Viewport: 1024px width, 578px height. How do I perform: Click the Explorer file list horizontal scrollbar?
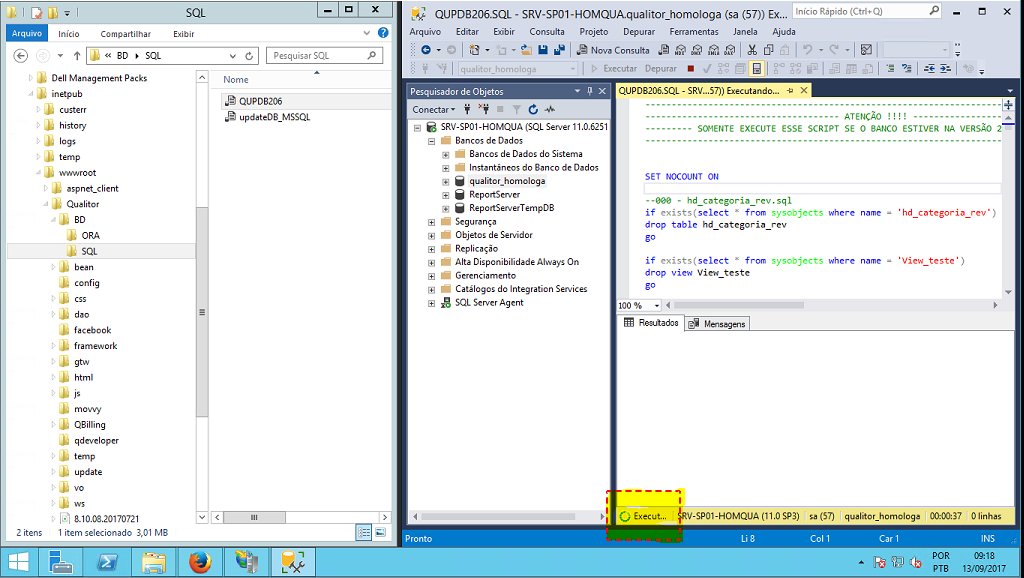254,517
